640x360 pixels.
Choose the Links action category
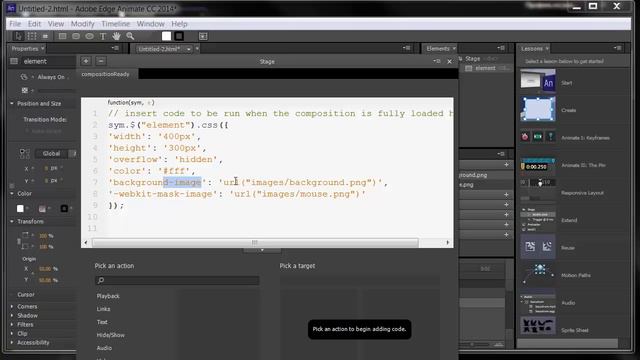103,309
